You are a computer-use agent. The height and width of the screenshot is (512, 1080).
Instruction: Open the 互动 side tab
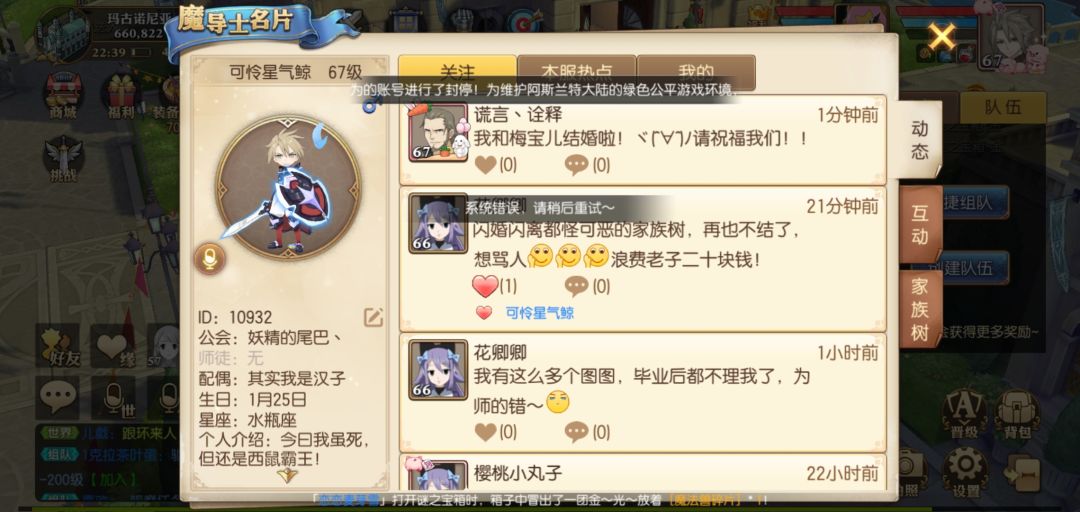click(x=920, y=224)
